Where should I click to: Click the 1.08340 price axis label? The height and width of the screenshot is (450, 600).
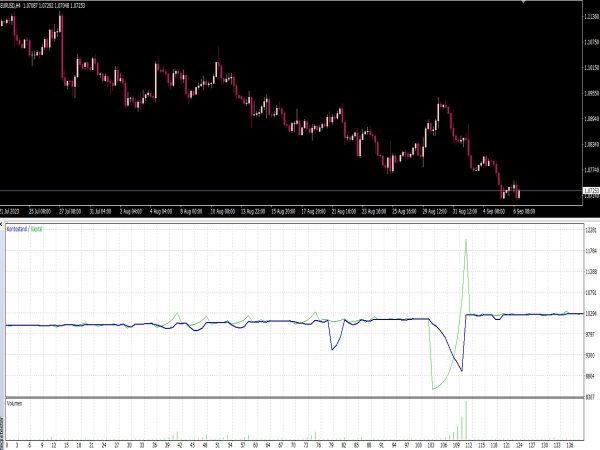coord(592,144)
